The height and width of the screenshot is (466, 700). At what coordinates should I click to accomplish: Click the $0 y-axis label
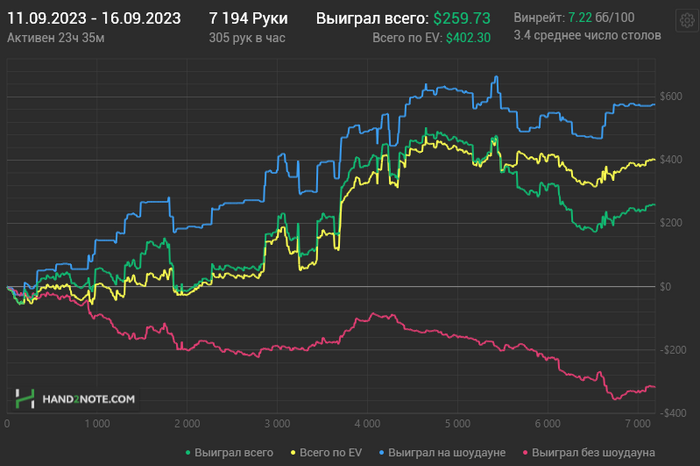[665, 287]
